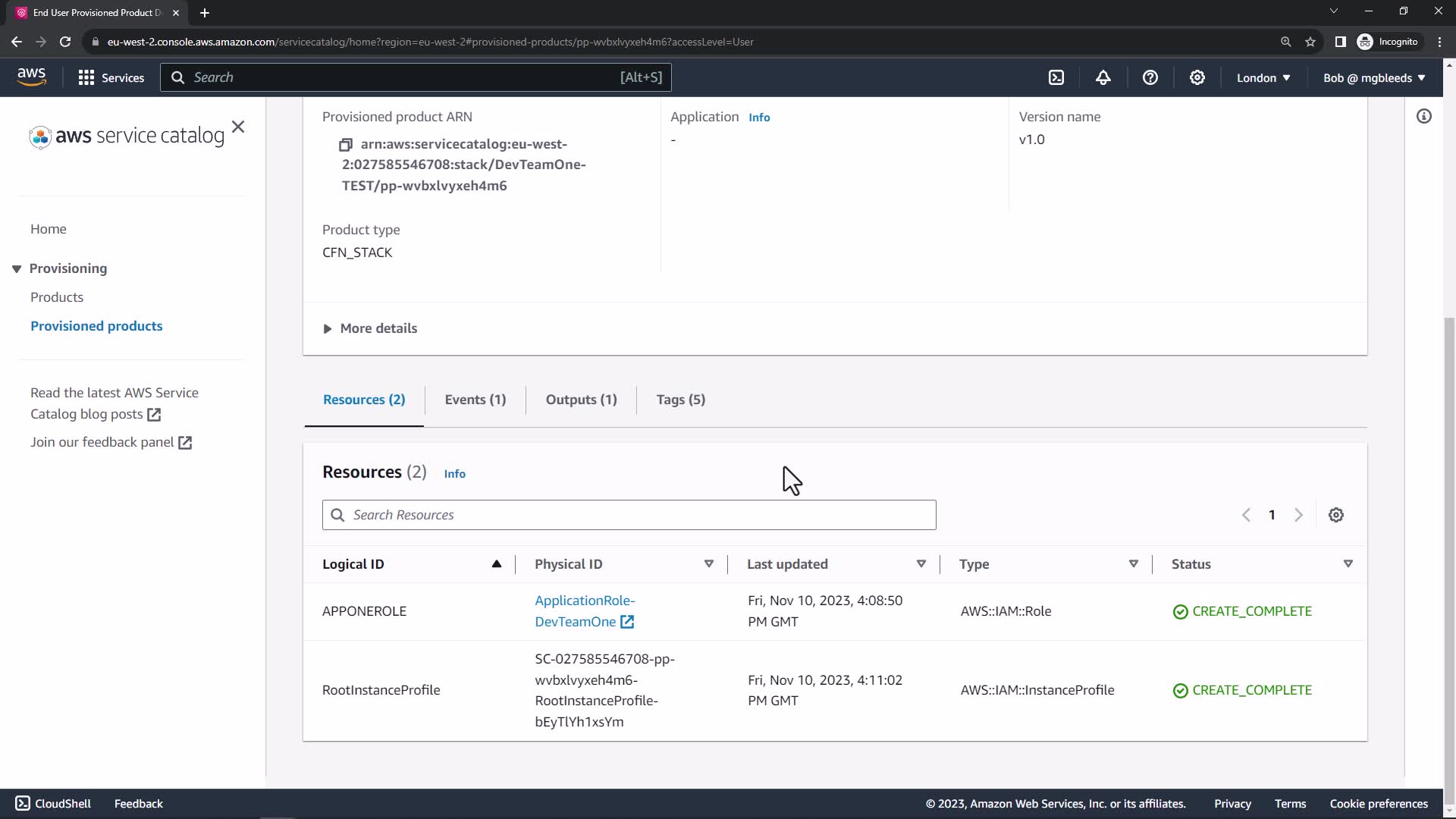The width and height of the screenshot is (1456, 819).
Task: Close the Service Catalog side navigation
Action: pyautogui.click(x=238, y=127)
